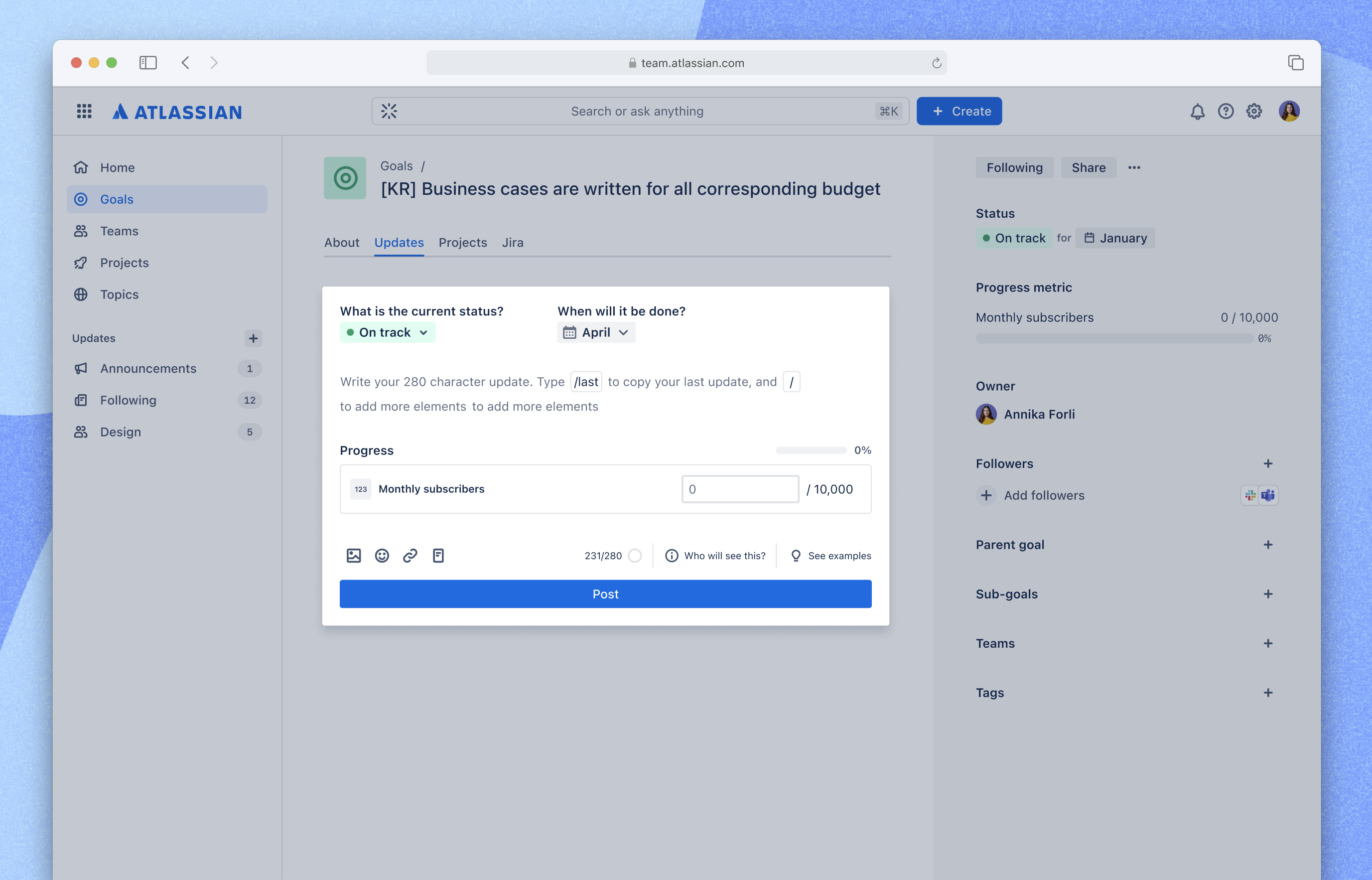1372x880 pixels.
Task: Toggle the Following button
Action: (x=1014, y=167)
